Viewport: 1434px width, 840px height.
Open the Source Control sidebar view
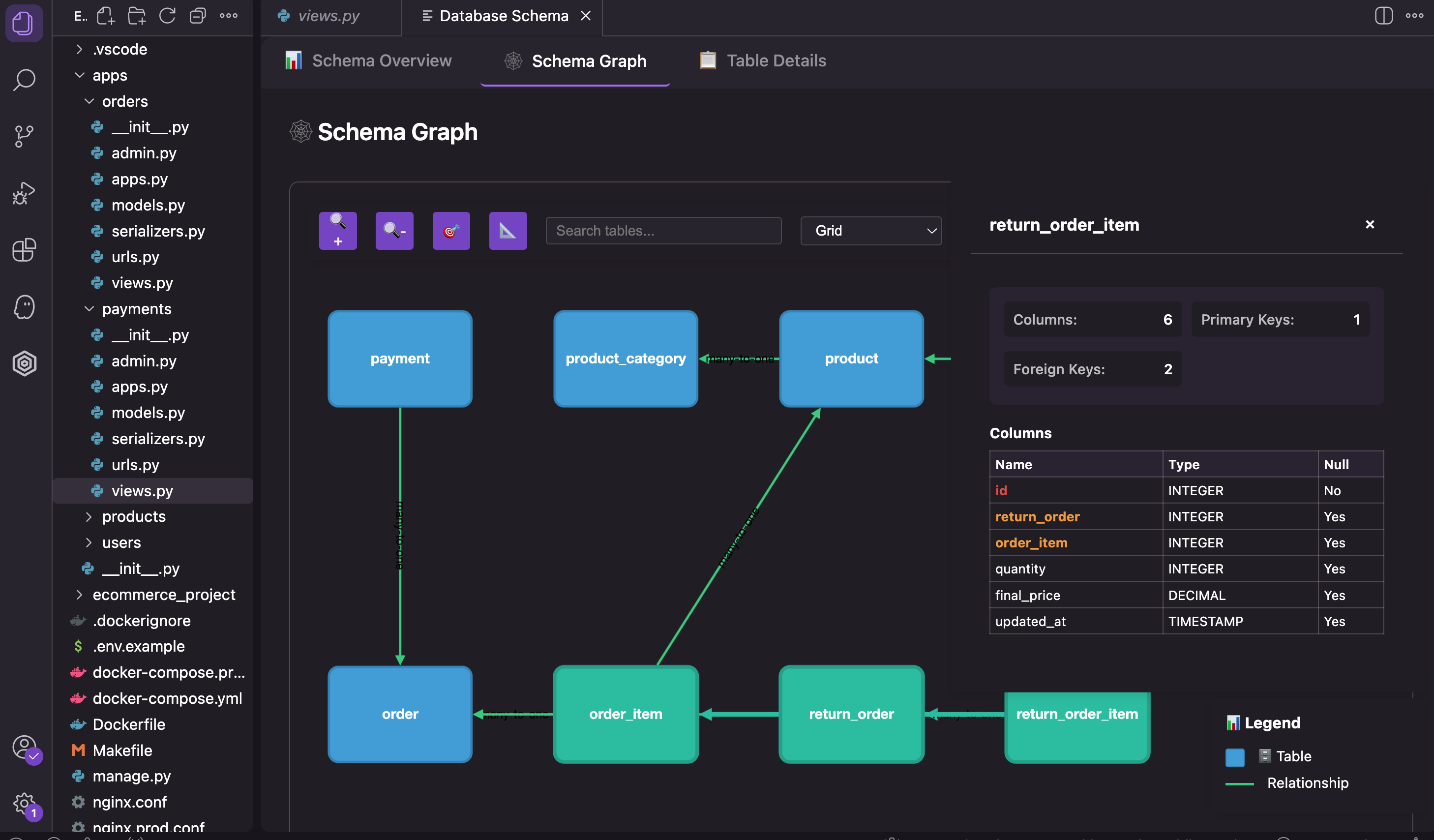click(24, 136)
